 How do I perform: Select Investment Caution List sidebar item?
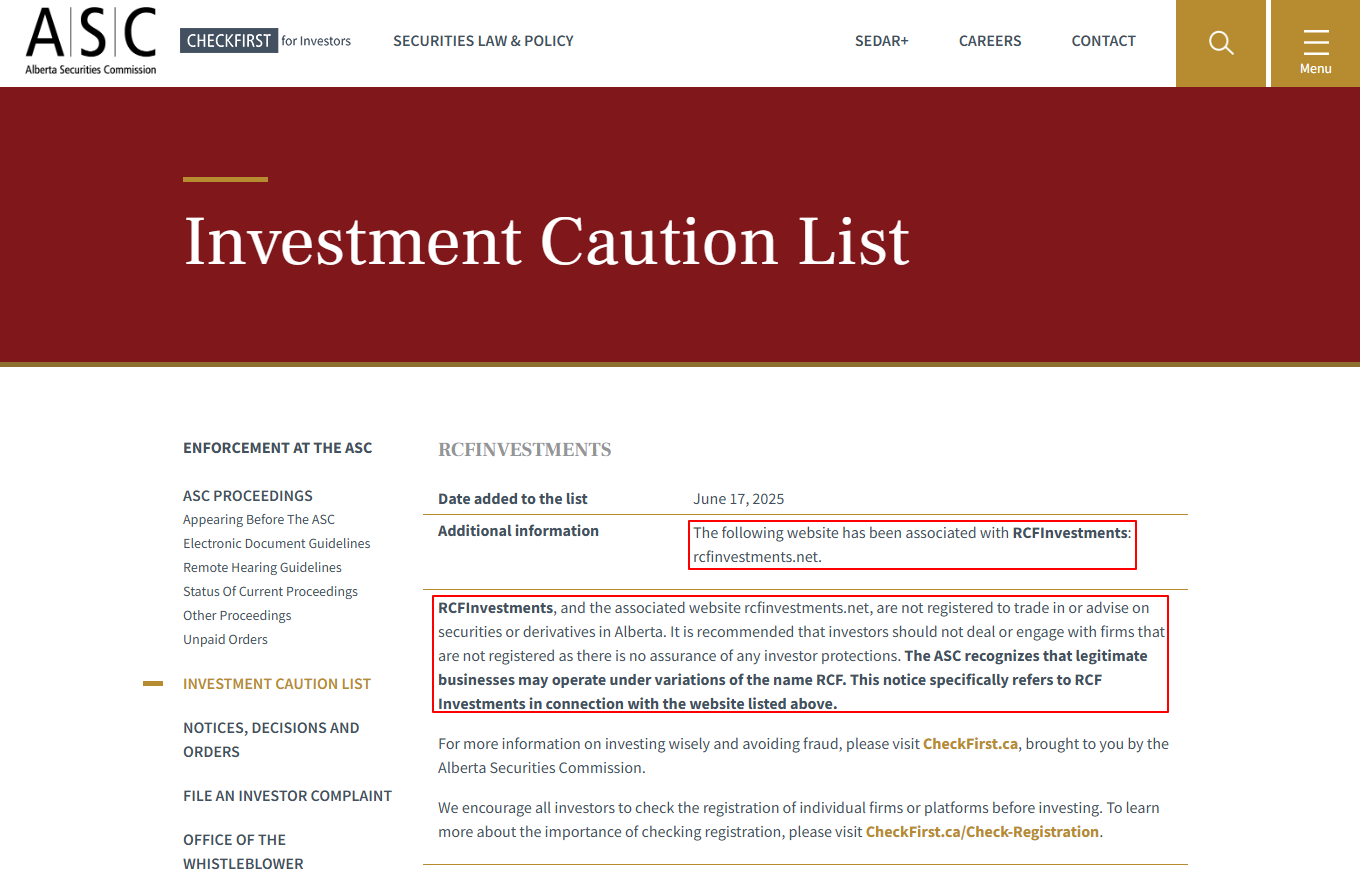[x=277, y=684]
